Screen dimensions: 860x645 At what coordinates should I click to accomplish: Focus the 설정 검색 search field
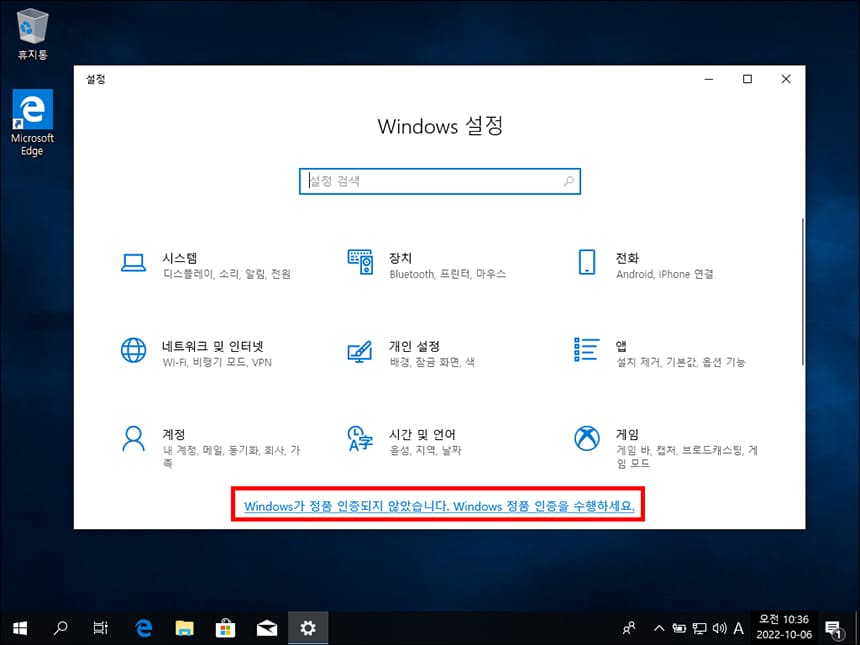[440, 181]
